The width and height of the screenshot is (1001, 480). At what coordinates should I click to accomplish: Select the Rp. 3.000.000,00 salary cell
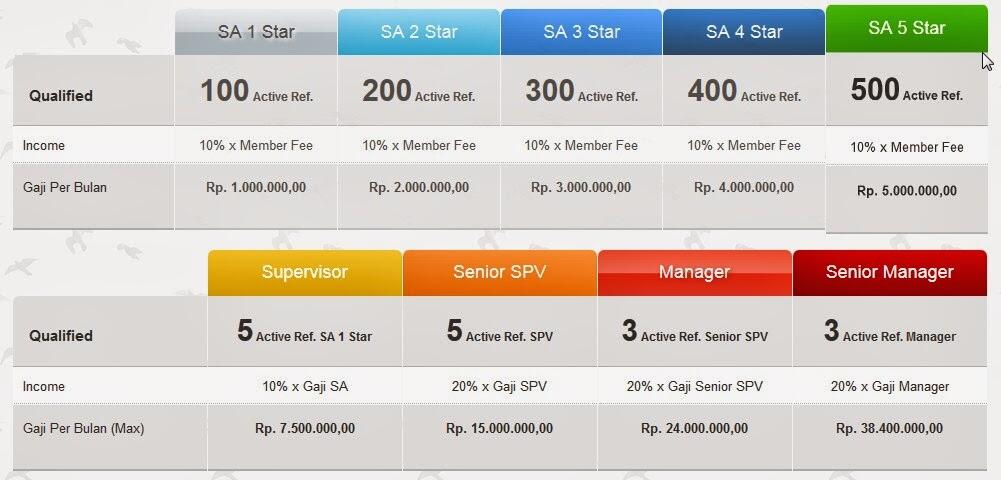(581, 187)
